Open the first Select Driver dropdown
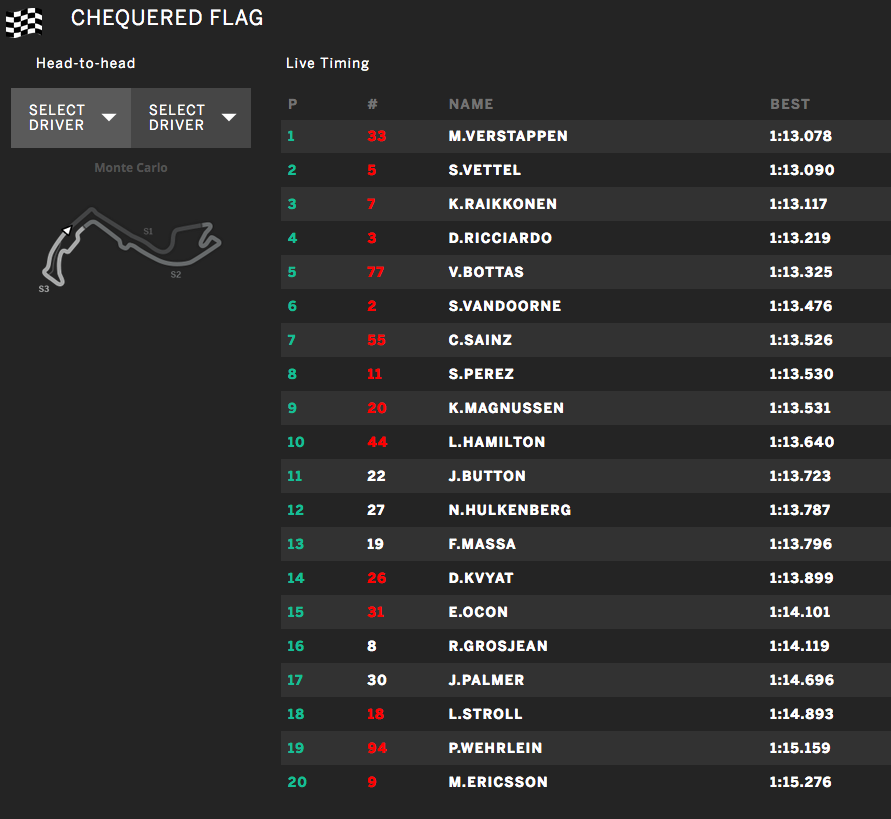The height and width of the screenshot is (819, 891). [71, 118]
